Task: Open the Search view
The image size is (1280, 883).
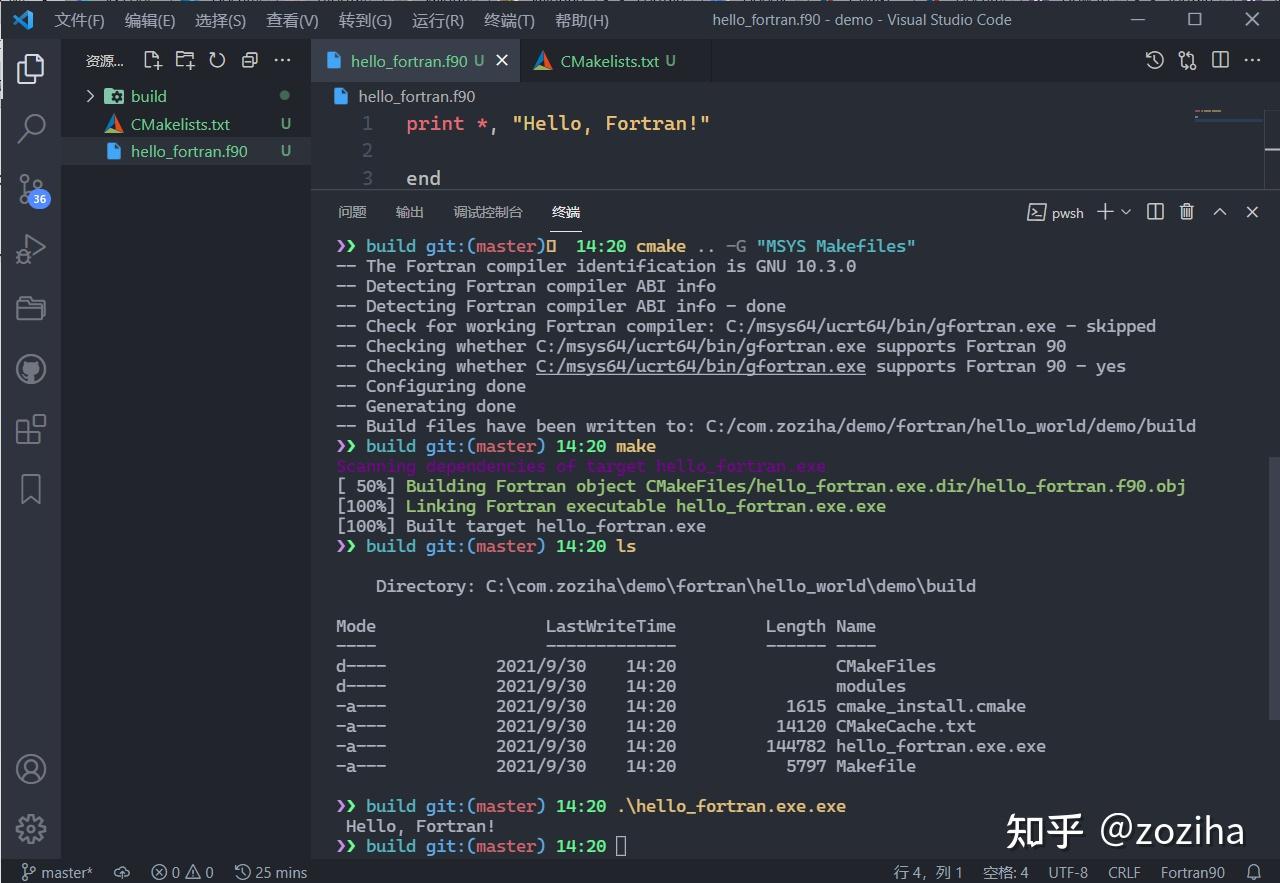Action: pos(31,128)
